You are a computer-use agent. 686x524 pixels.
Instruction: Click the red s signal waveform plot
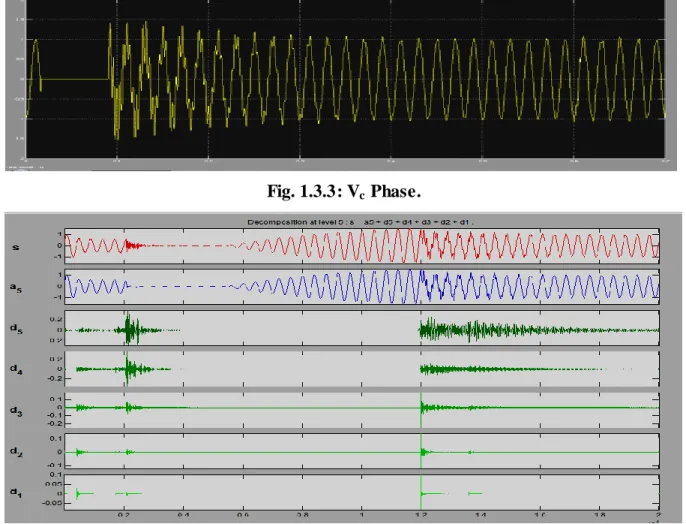tap(362, 246)
